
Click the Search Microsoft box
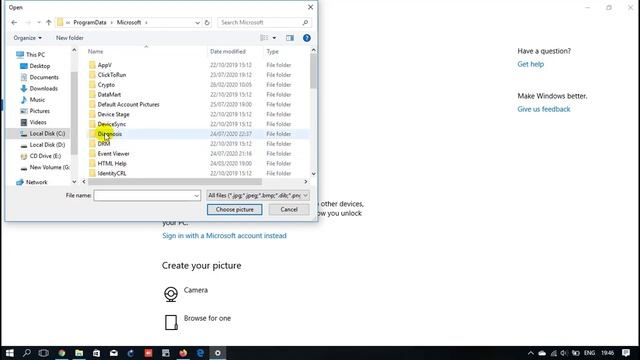(260, 22)
